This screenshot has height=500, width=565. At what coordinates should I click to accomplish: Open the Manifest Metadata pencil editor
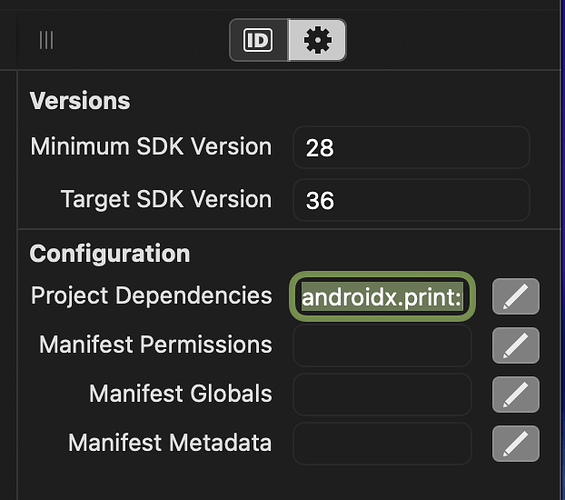point(516,443)
